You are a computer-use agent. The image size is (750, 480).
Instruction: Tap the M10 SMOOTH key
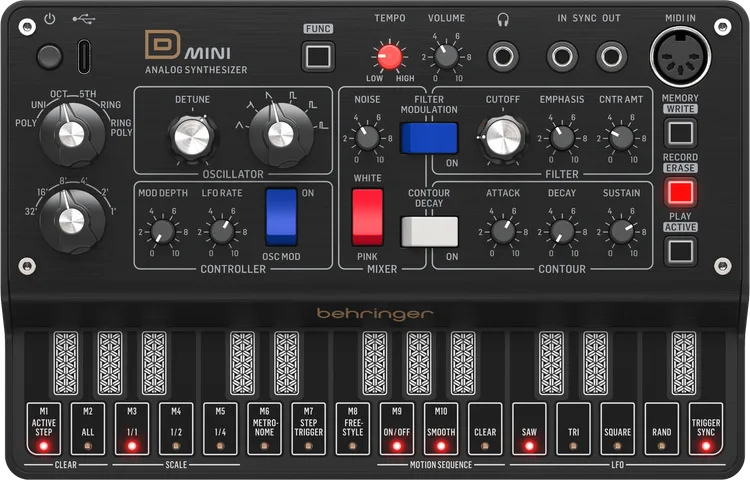tap(441, 429)
